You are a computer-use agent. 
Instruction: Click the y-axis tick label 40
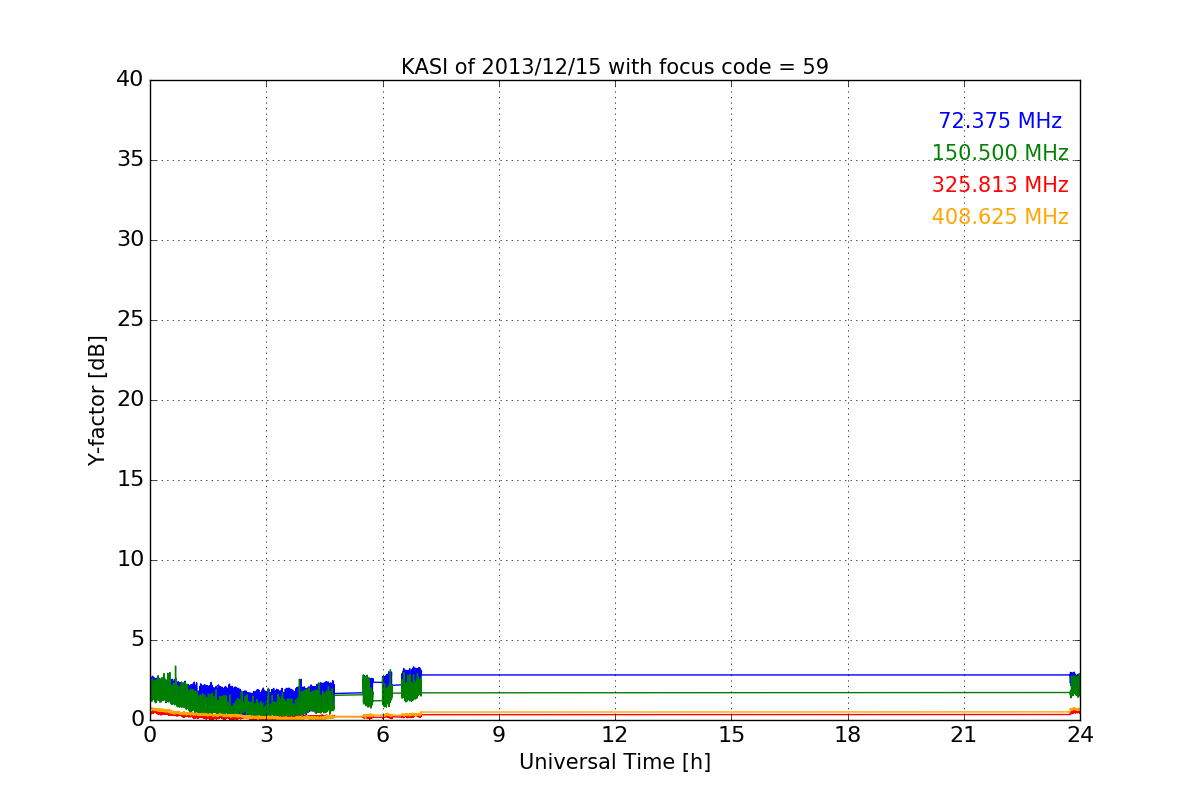pos(130,80)
